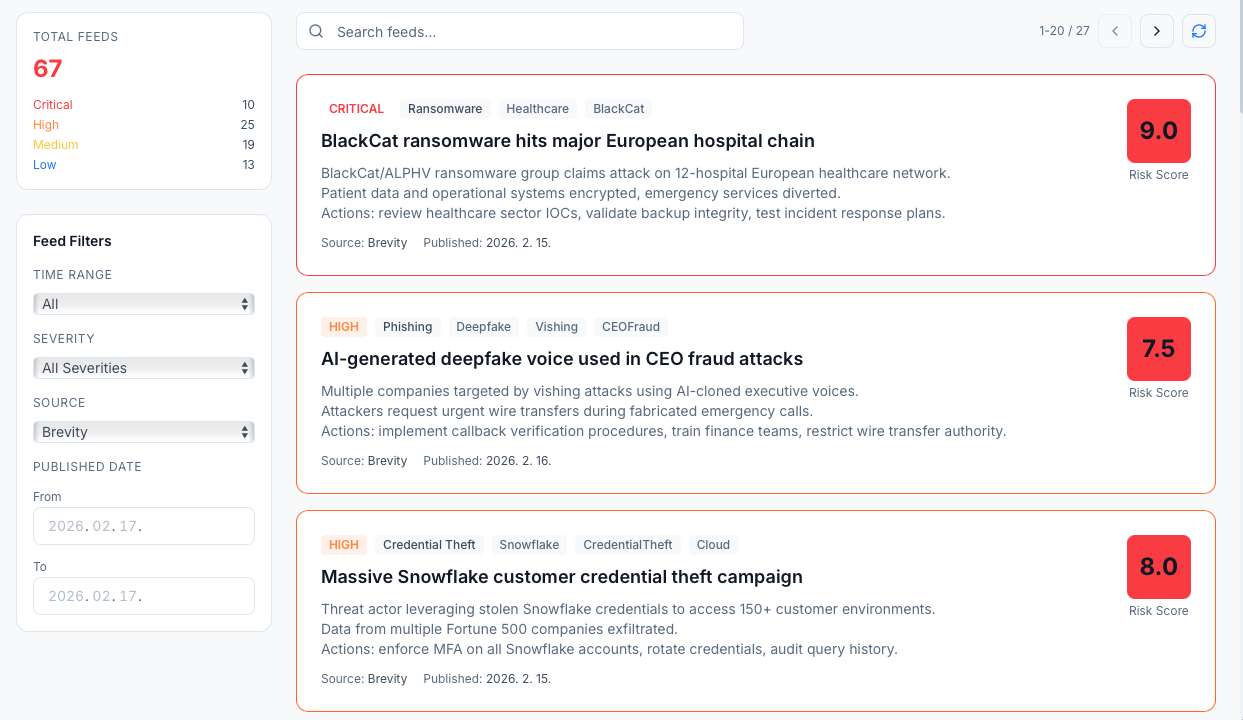The width and height of the screenshot is (1243, 720).
Task: Click the Phishing tag on the deepfake feed
Action: pos(408,326)
